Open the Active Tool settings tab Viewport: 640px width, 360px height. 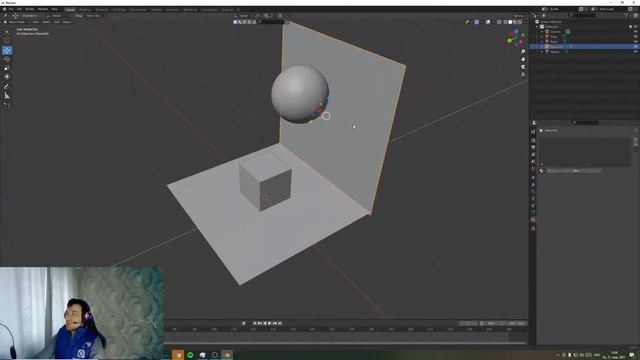[533, 132]
